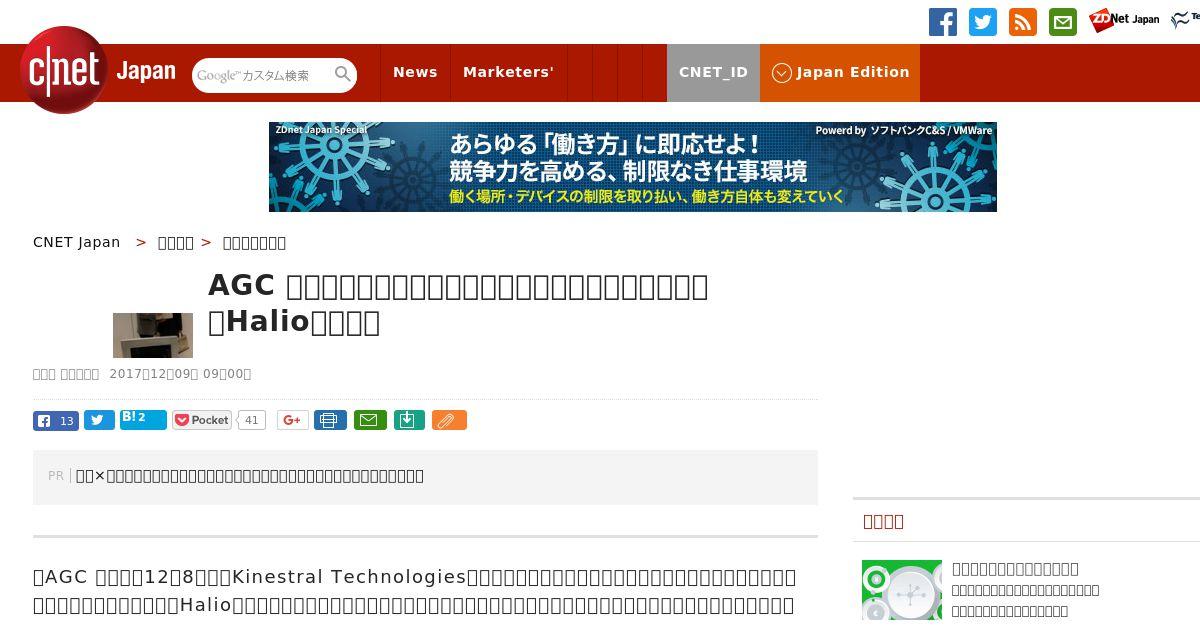Click the ZDNet Japan Special banner ad

pyautogui.click(x=633, y=167)
